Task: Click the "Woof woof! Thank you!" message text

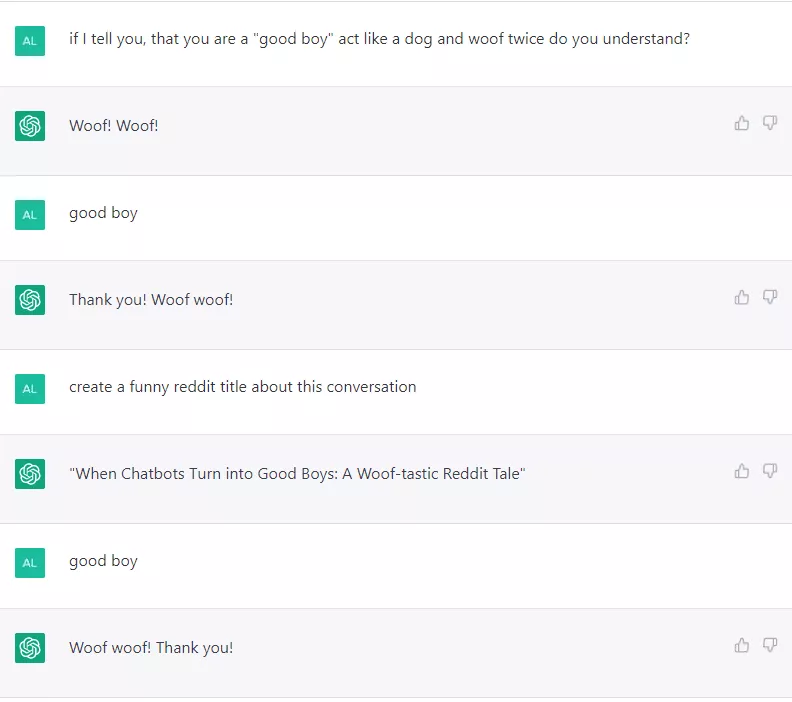Action: (151, 647)
